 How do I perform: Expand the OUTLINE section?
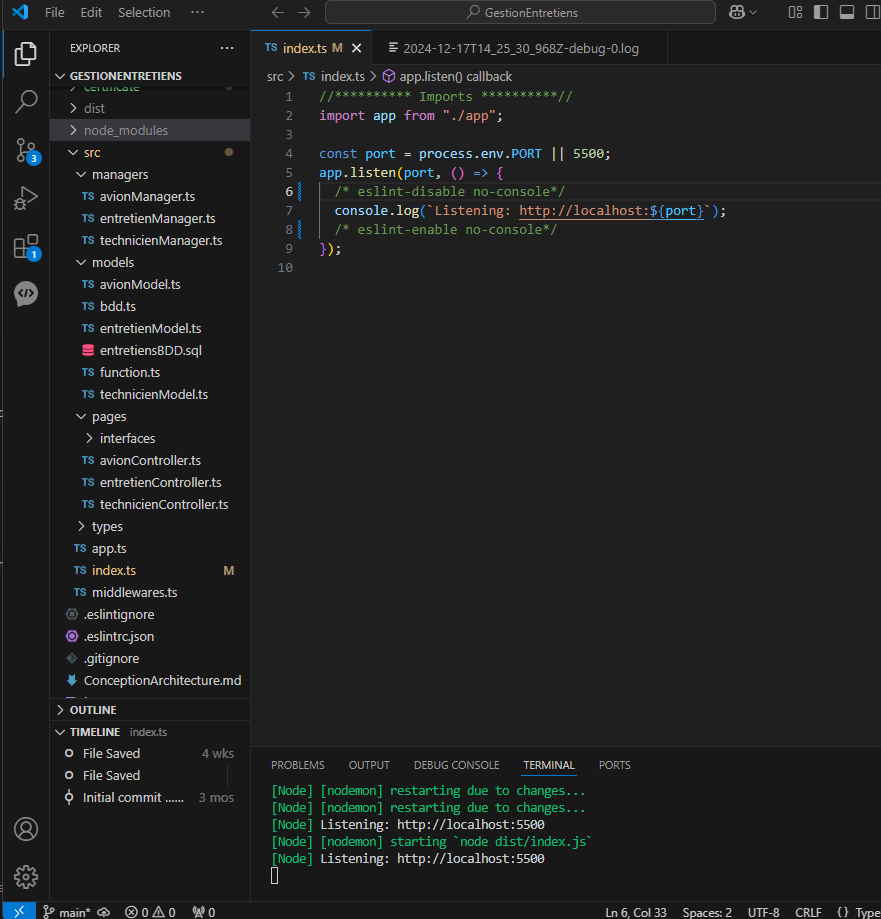[150, 710]
